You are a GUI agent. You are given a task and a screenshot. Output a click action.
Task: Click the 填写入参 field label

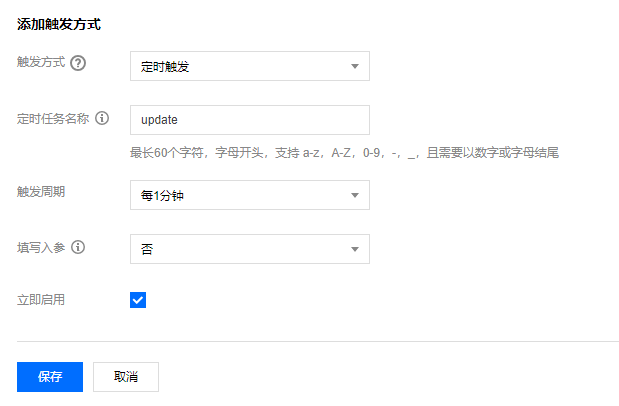click(x=41, y=248)
